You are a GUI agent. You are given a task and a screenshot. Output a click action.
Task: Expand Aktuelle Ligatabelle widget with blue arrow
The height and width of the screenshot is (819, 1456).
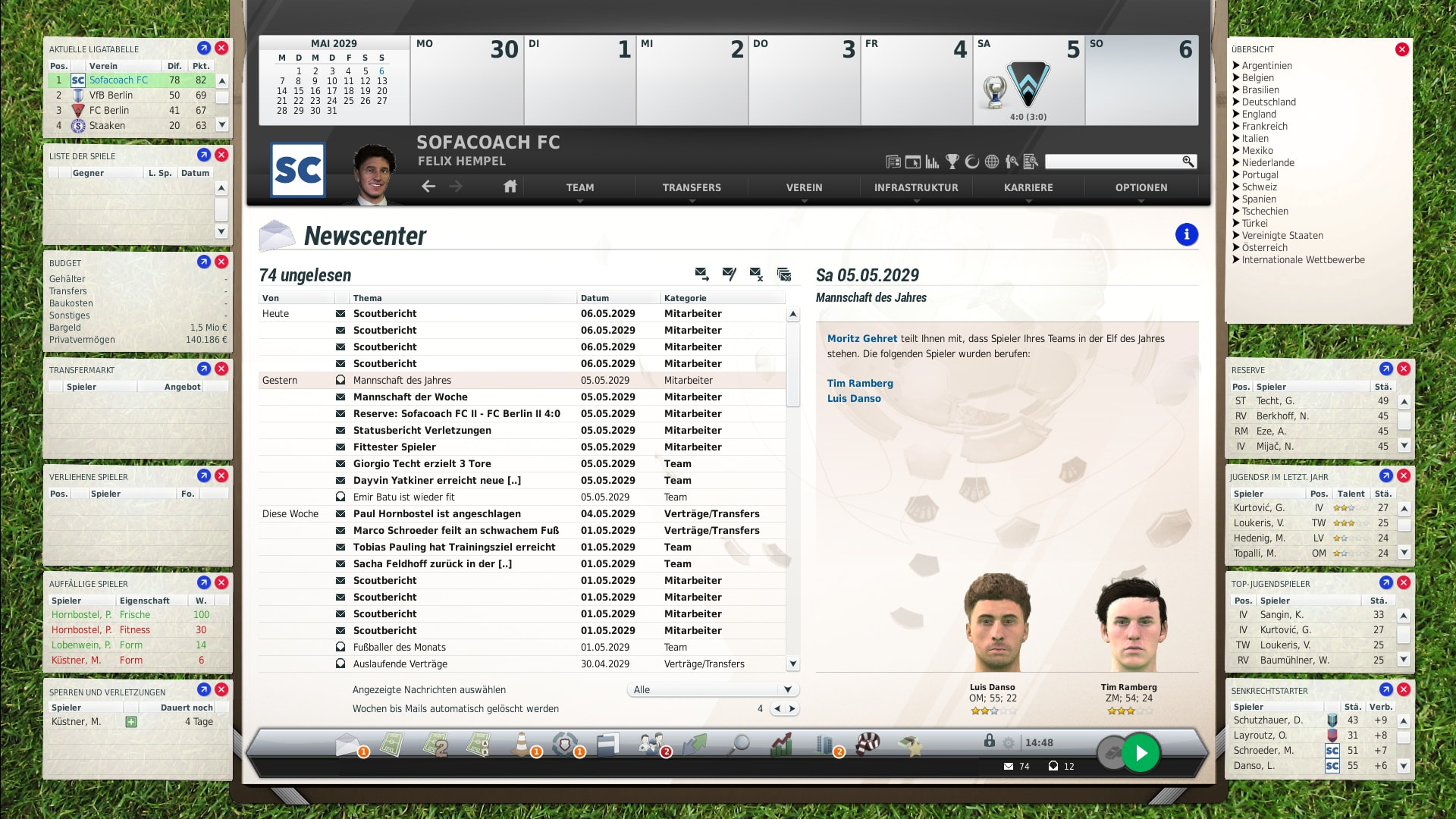tap(203, 48)
